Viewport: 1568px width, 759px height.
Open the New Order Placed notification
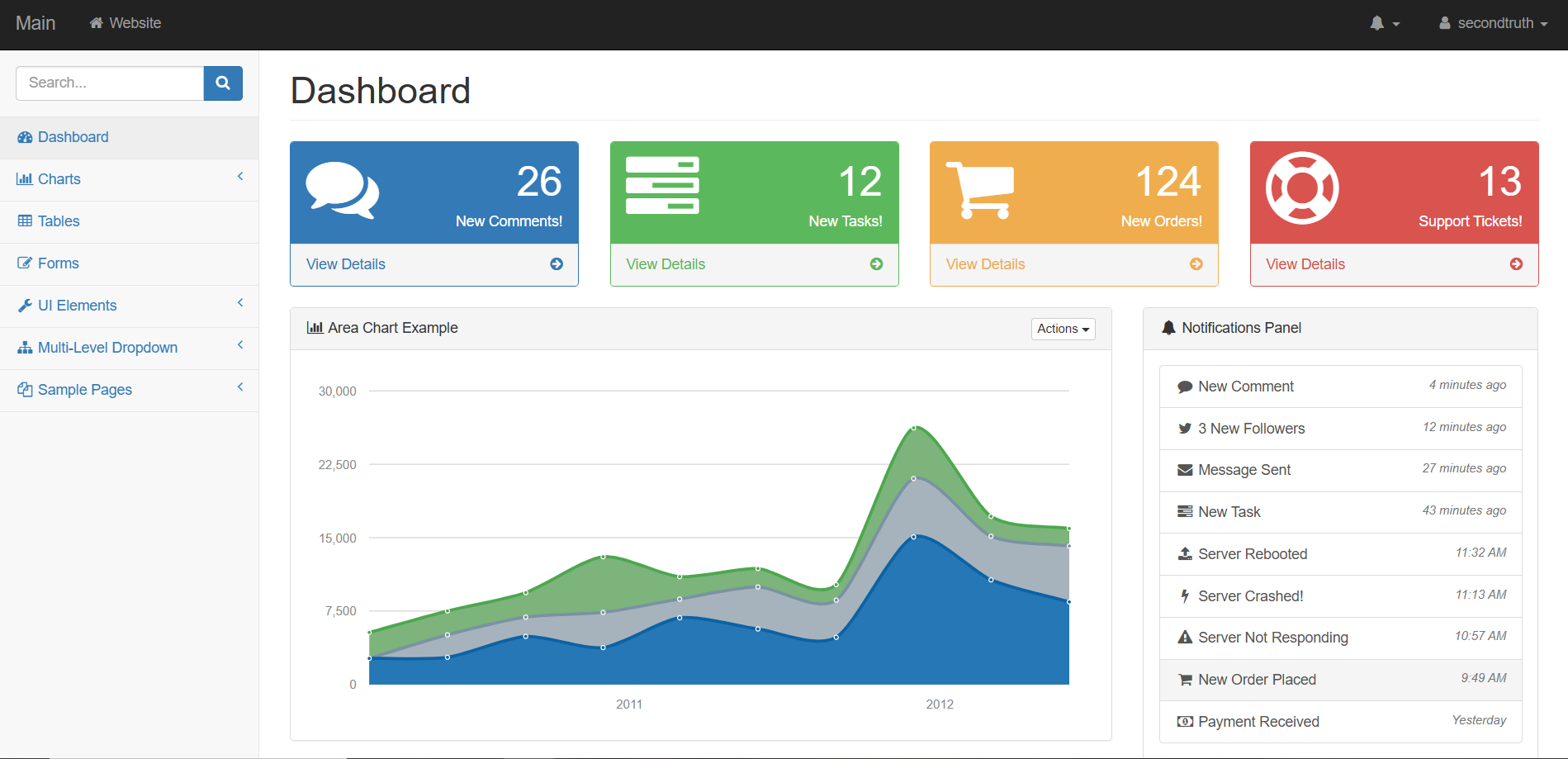1341,680
